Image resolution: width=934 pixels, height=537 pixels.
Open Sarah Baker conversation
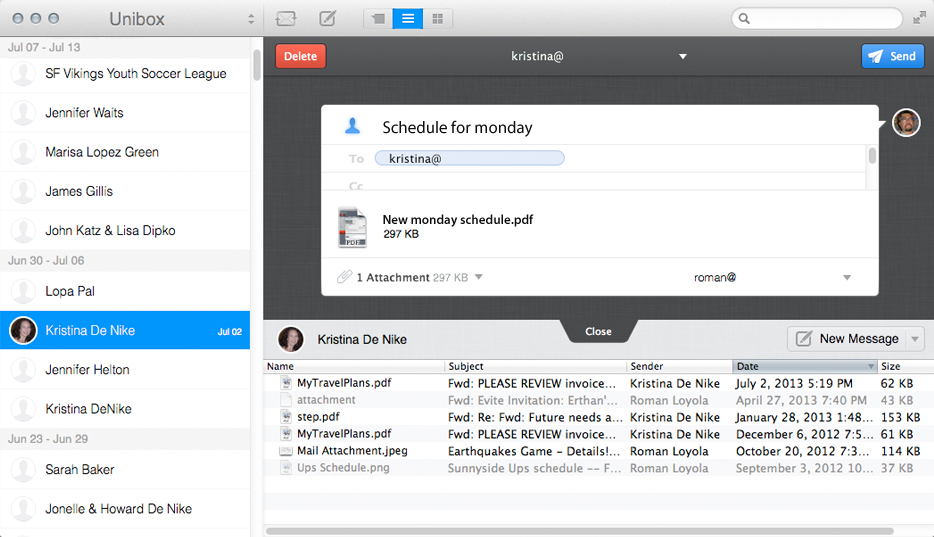click(125, 470)
